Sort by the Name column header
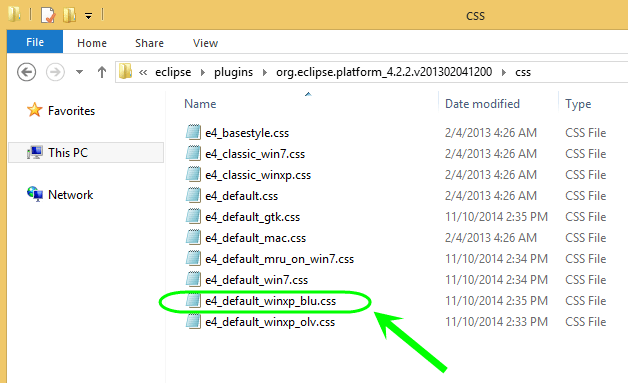 [x=200, y=104]
